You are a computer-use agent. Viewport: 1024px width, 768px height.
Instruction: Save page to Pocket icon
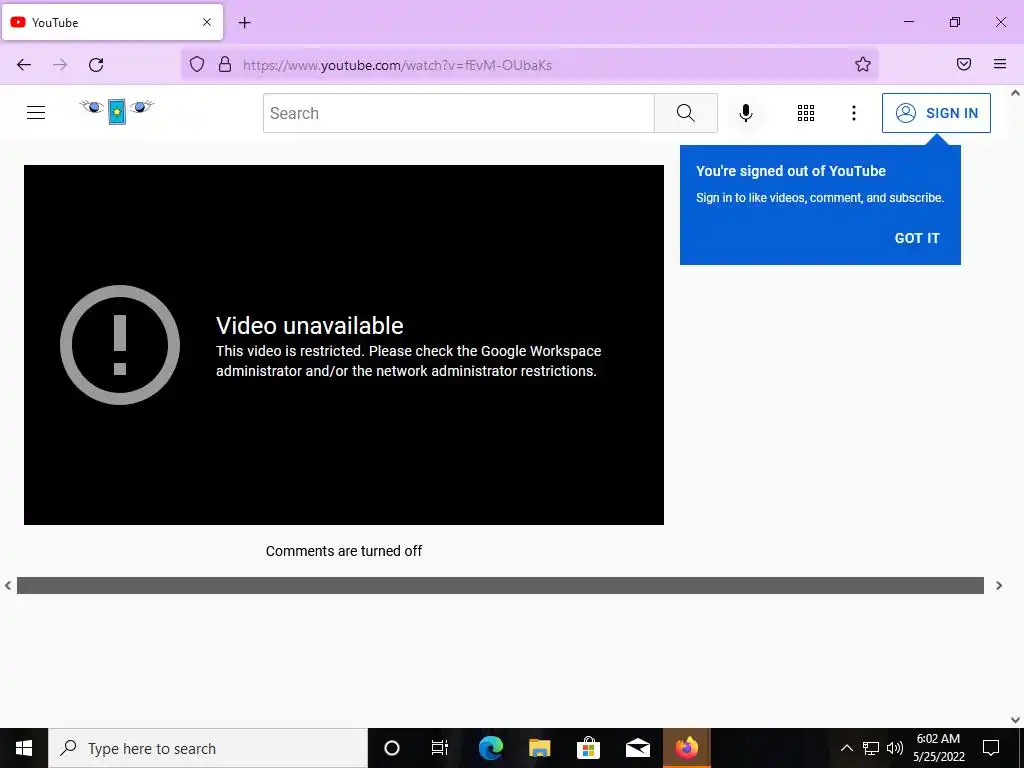(964, 64)
